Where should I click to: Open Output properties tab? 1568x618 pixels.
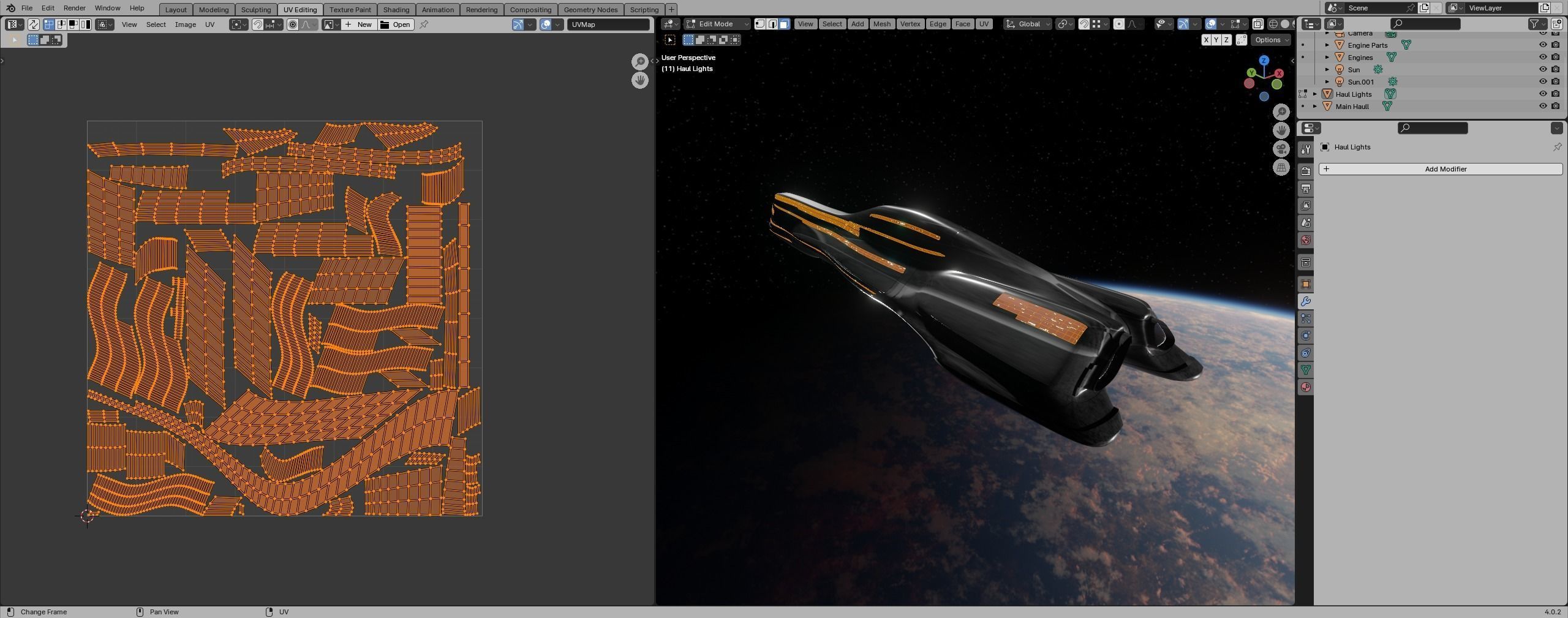click(1305, 189)
